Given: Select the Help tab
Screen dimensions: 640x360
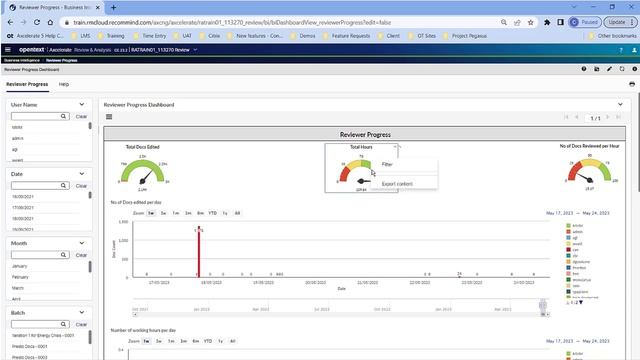Looking at the screenshot, I should click(64, 84).
